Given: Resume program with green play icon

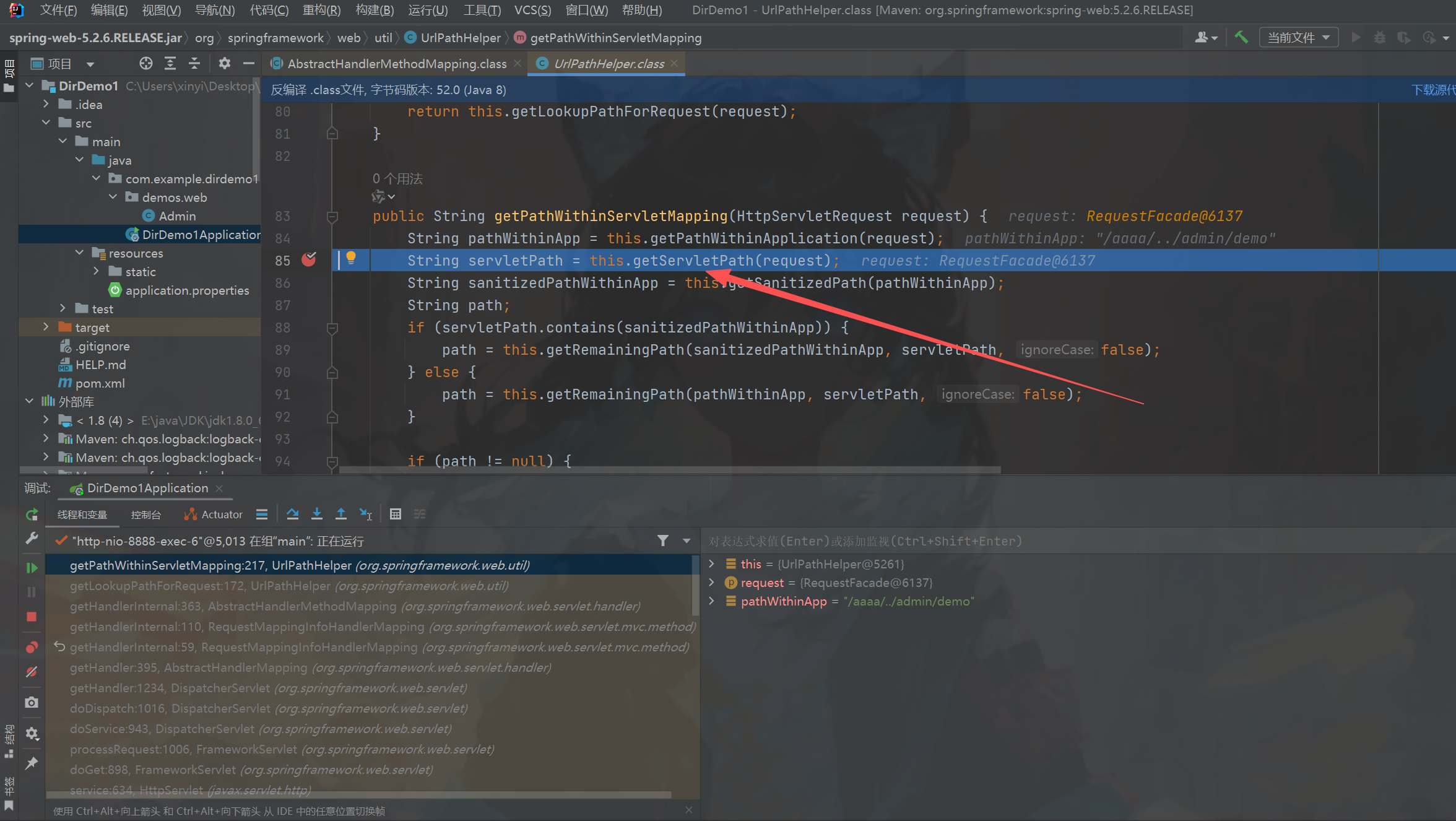Looking at the screenshot, I should click(x=32, y=568).
